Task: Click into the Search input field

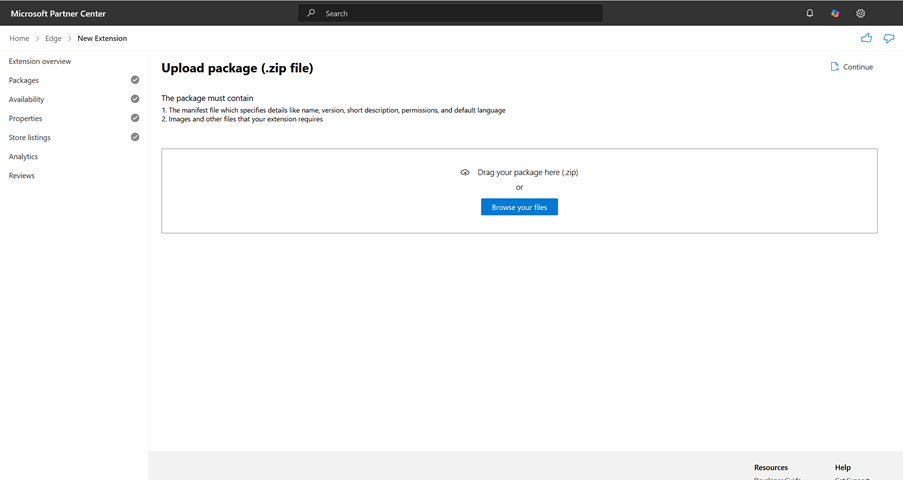Action: 450,13
